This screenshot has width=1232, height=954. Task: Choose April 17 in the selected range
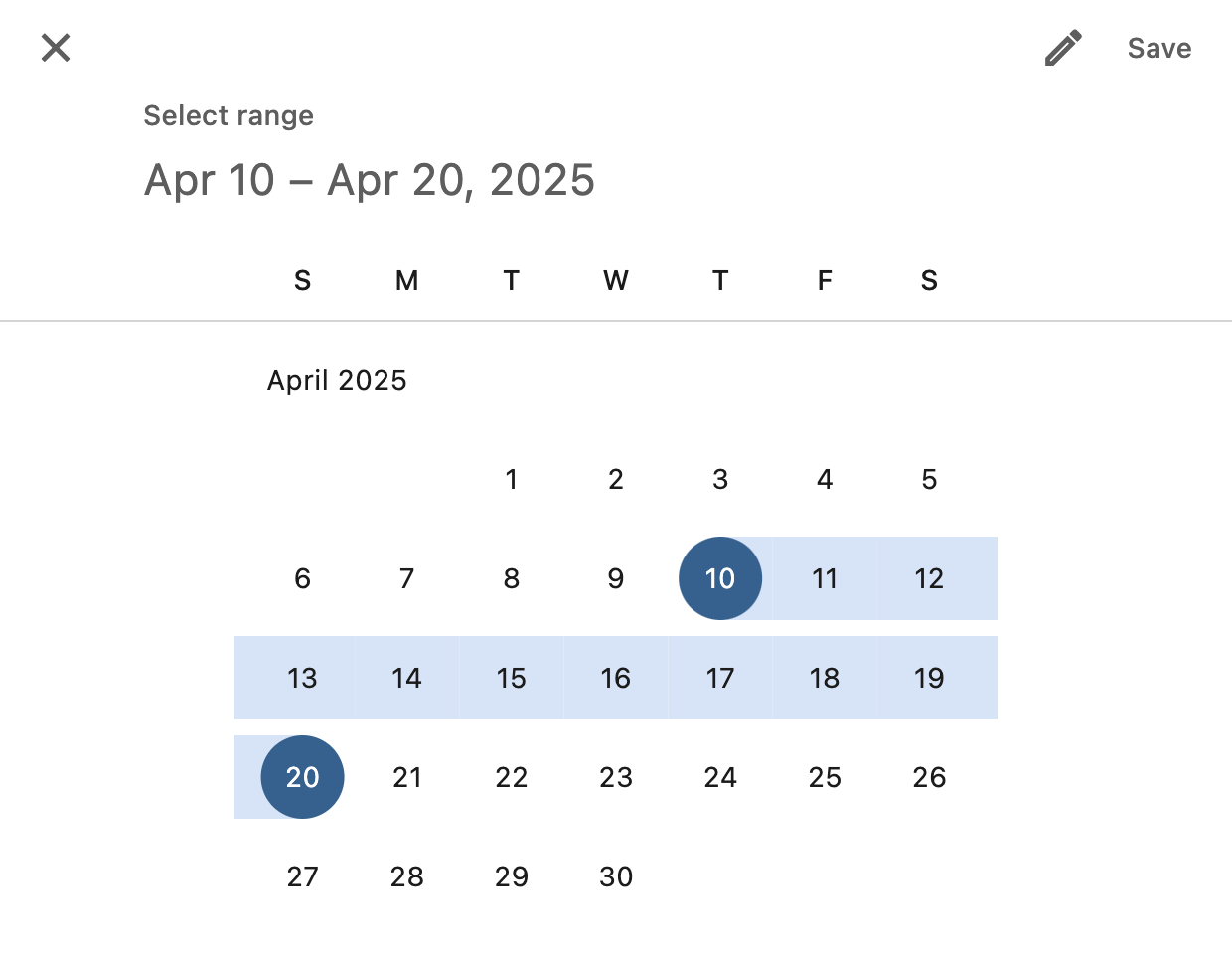coord(720,678)
